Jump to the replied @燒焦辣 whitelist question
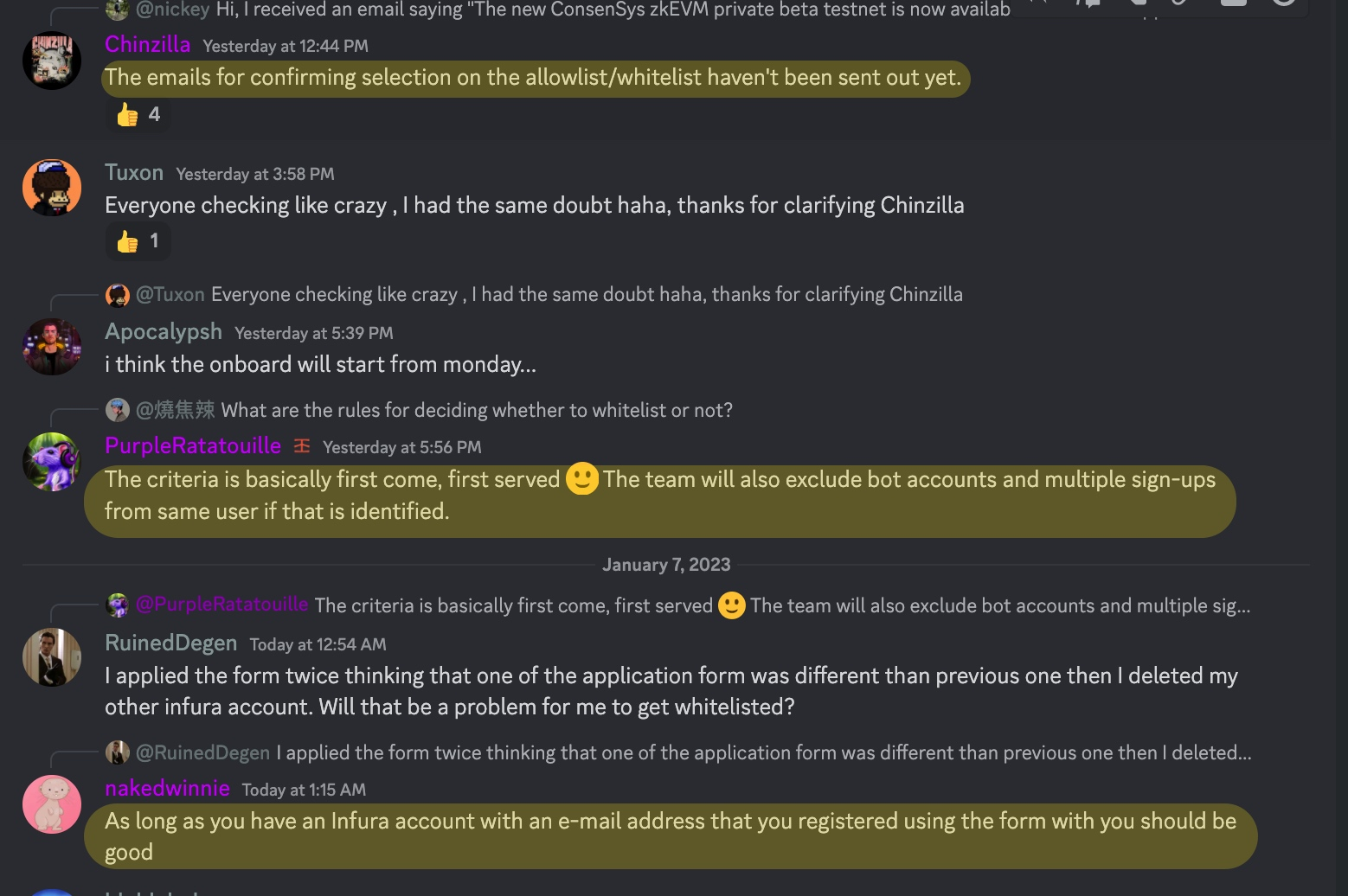 (x=434, y=410)
